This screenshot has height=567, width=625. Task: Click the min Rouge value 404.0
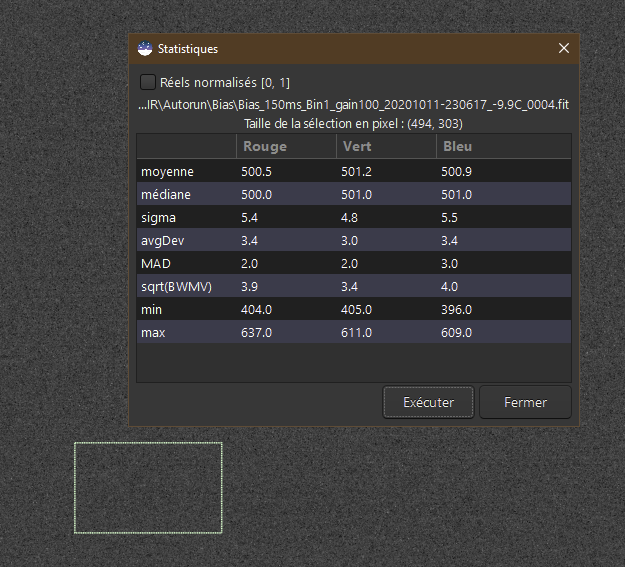click(x=256, y=310)
